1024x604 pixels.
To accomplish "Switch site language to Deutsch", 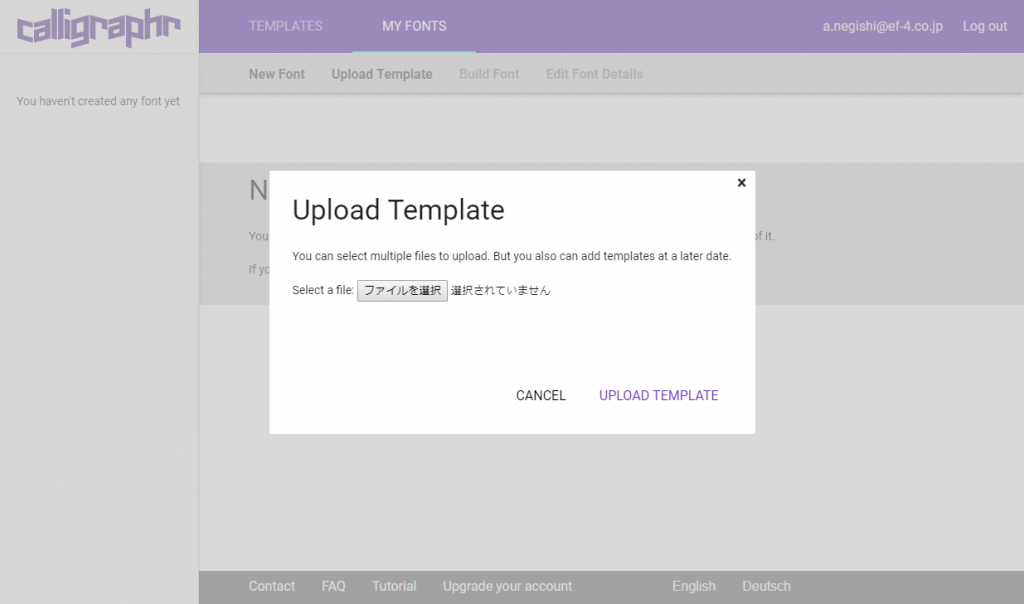I will pos(766,586).
